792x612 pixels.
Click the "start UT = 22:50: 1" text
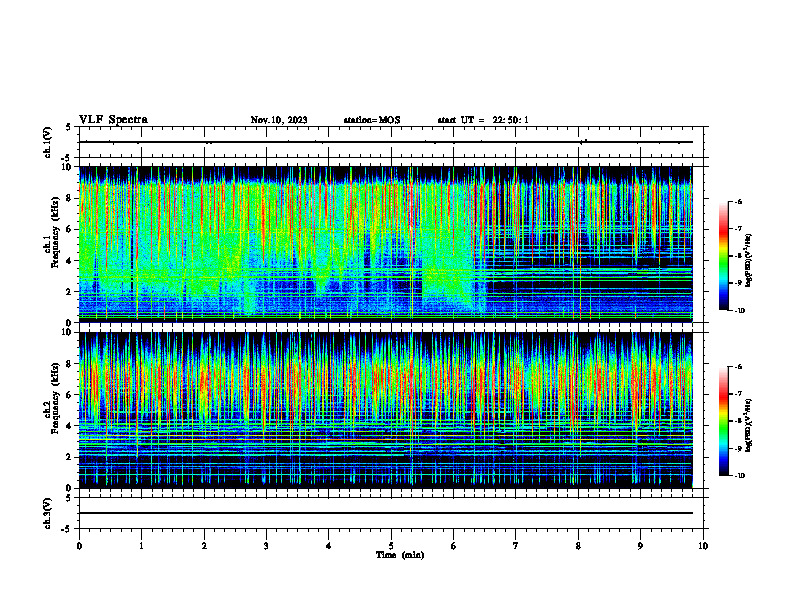click(483, 120)
